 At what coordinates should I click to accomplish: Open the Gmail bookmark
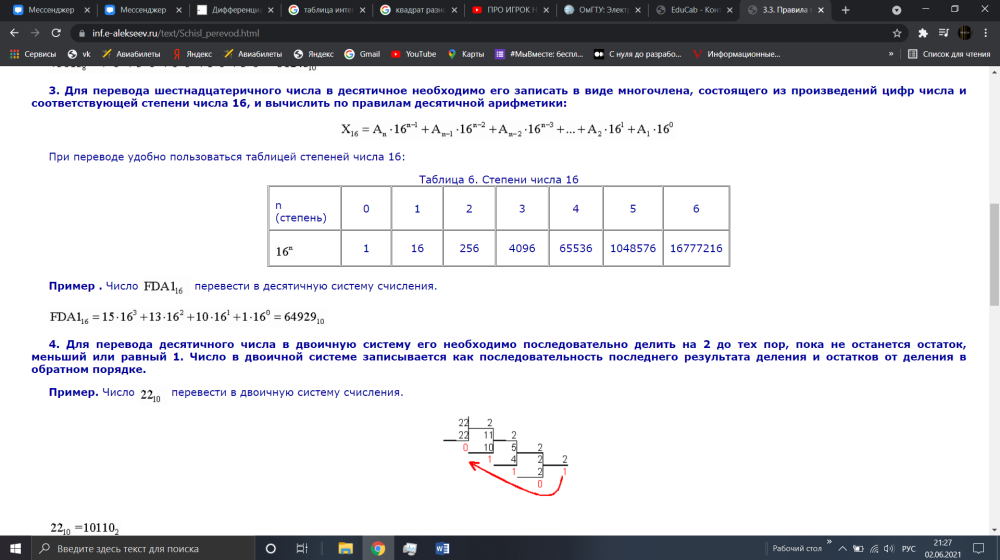(362, 54)
